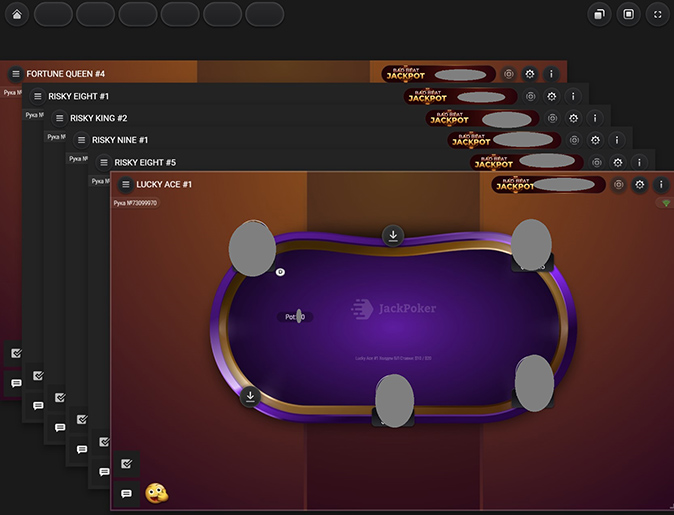Open Bad Beat Jackpot on Risky Nine #1
Screen dimensions: 674x515
click(504, 140)
